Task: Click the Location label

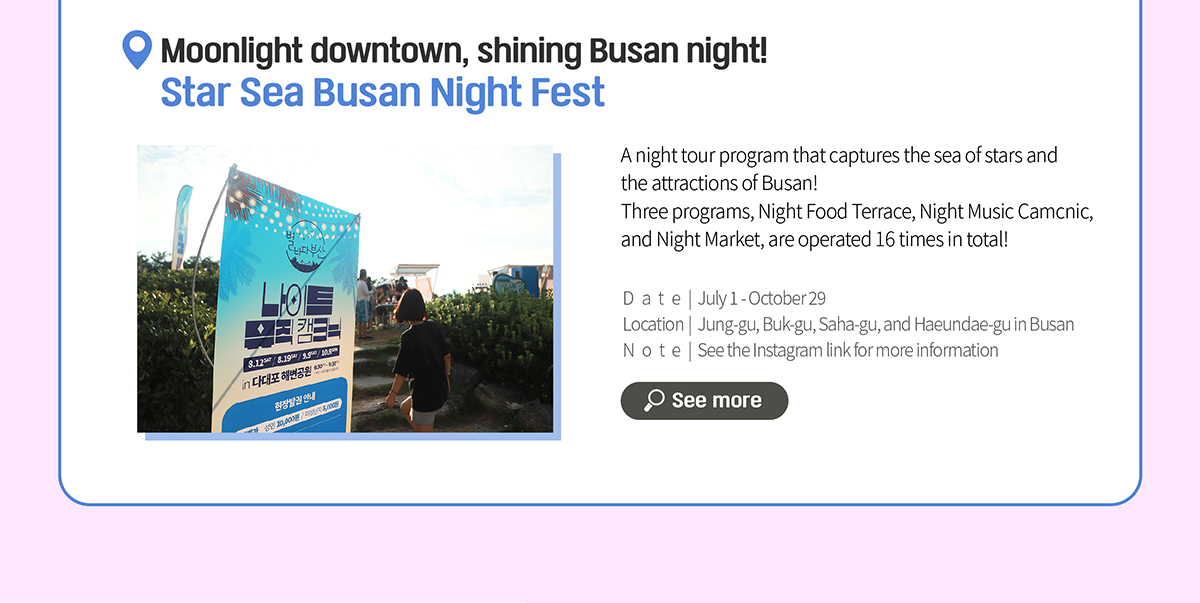Action: pos(652,324)
